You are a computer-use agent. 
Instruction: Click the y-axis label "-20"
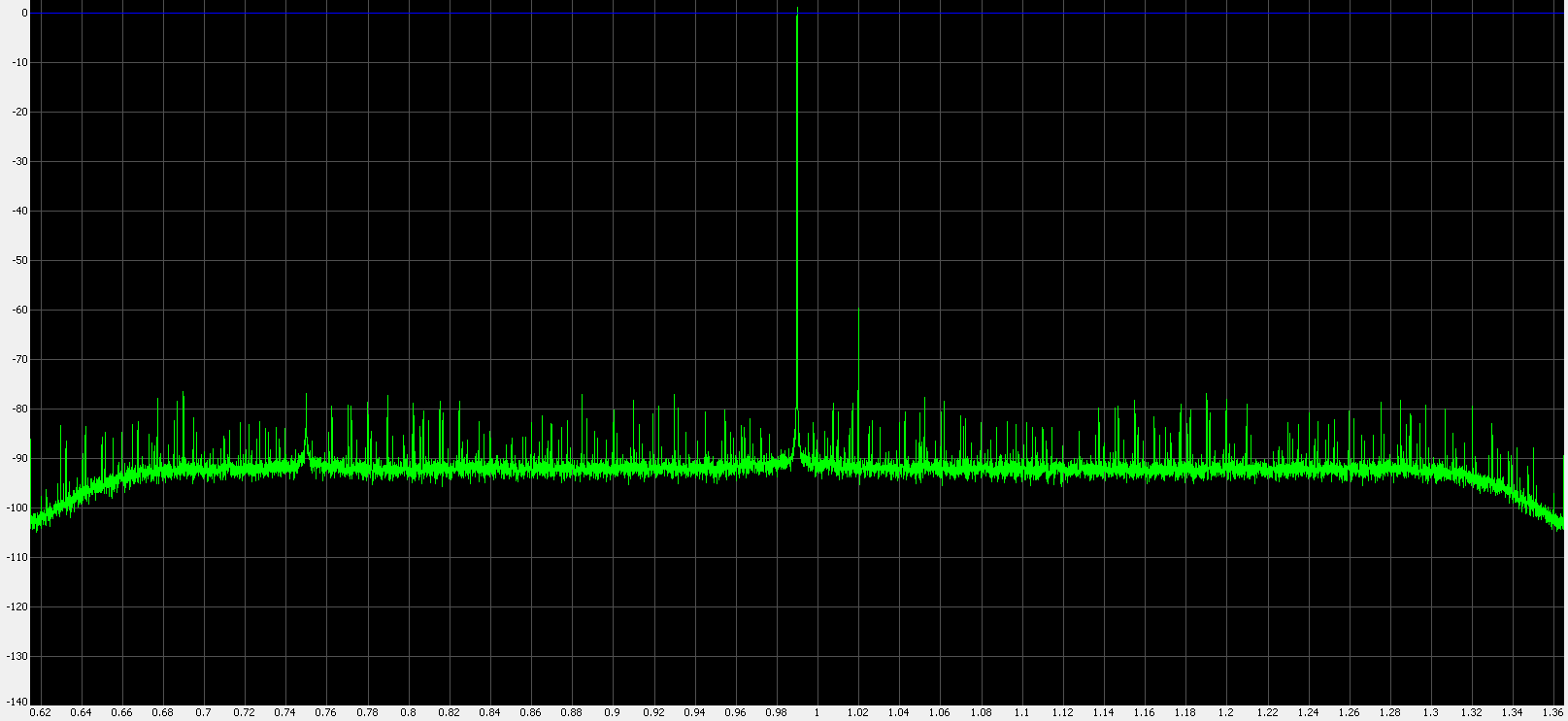pos(20,113)
